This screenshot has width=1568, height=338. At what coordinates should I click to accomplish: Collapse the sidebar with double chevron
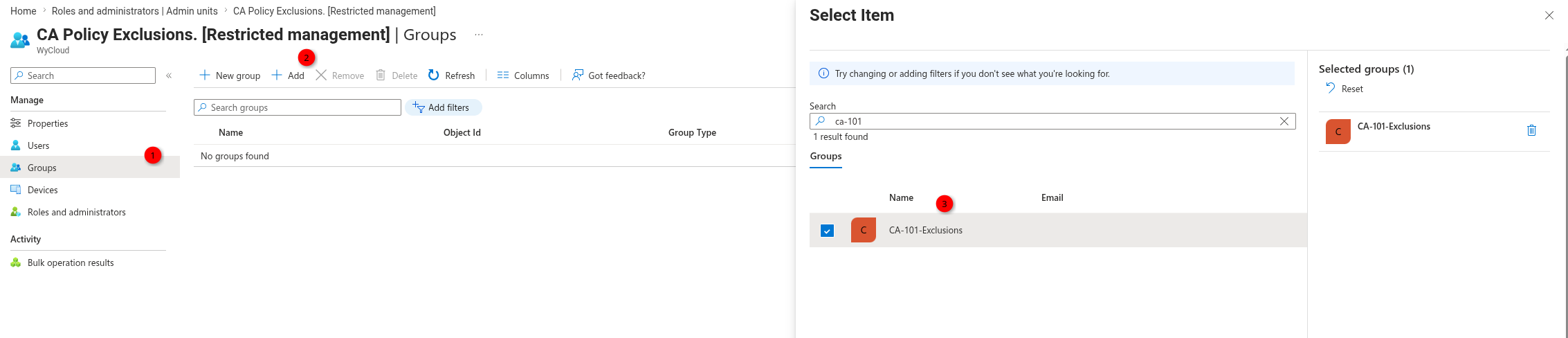(x=169, y=75)
